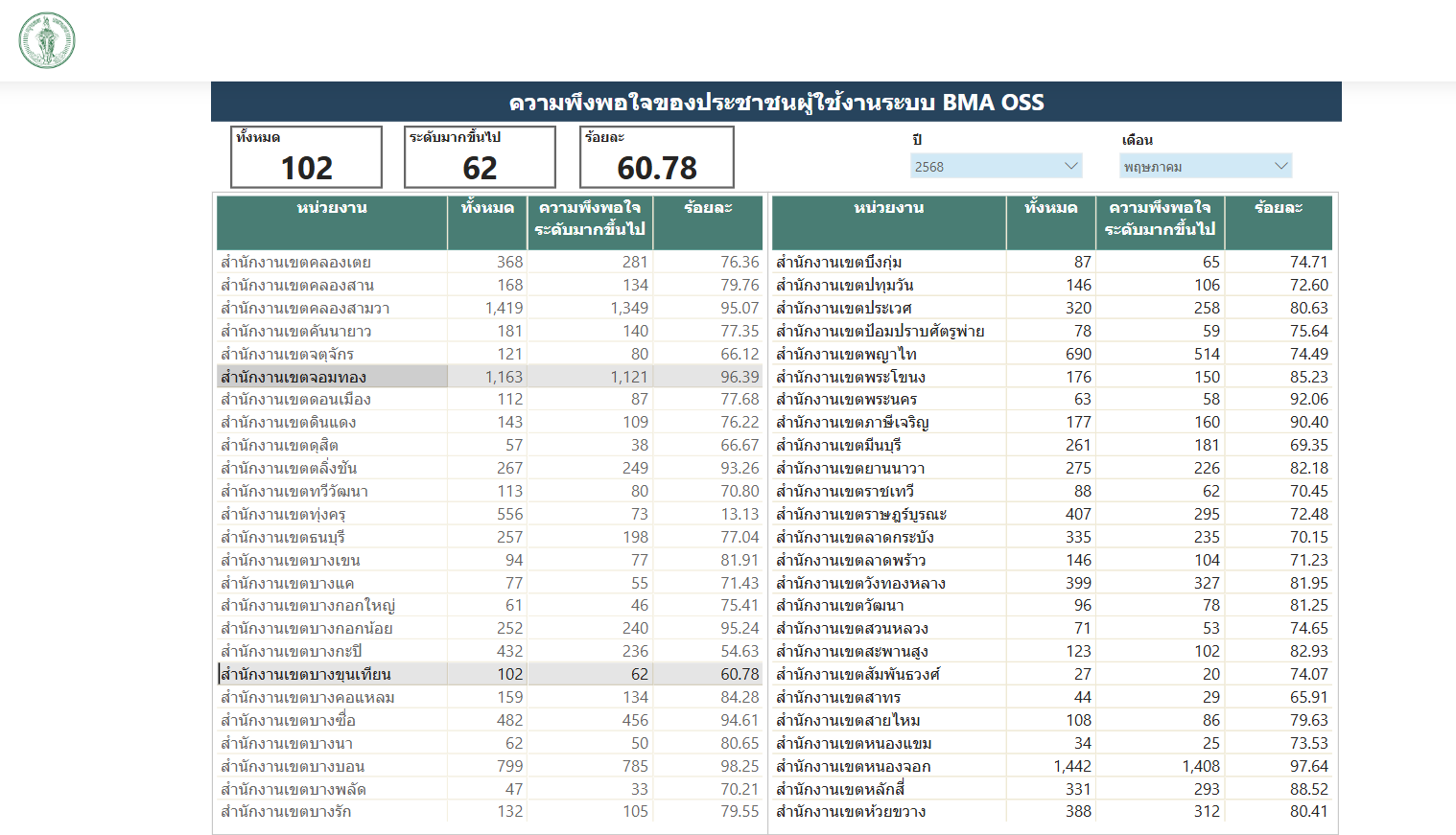The height and width of the screenshot is (835, 1456).
Task: Select row สำนักงานเขตประเวศ
Action: [x=1052, y=308]
